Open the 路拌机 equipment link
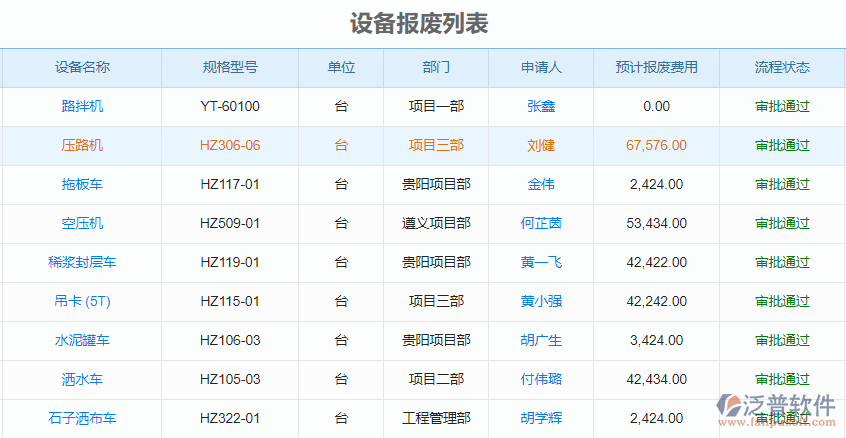 [82, 106]
